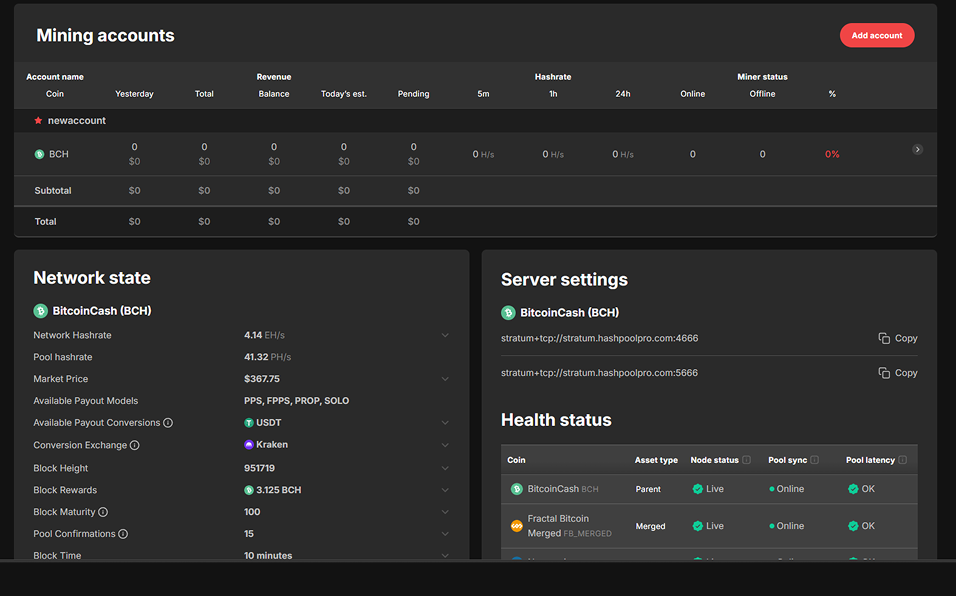Open info icon for Block Maturity
The width and height of the screenshot is (956, 596).
click(103, 512)
